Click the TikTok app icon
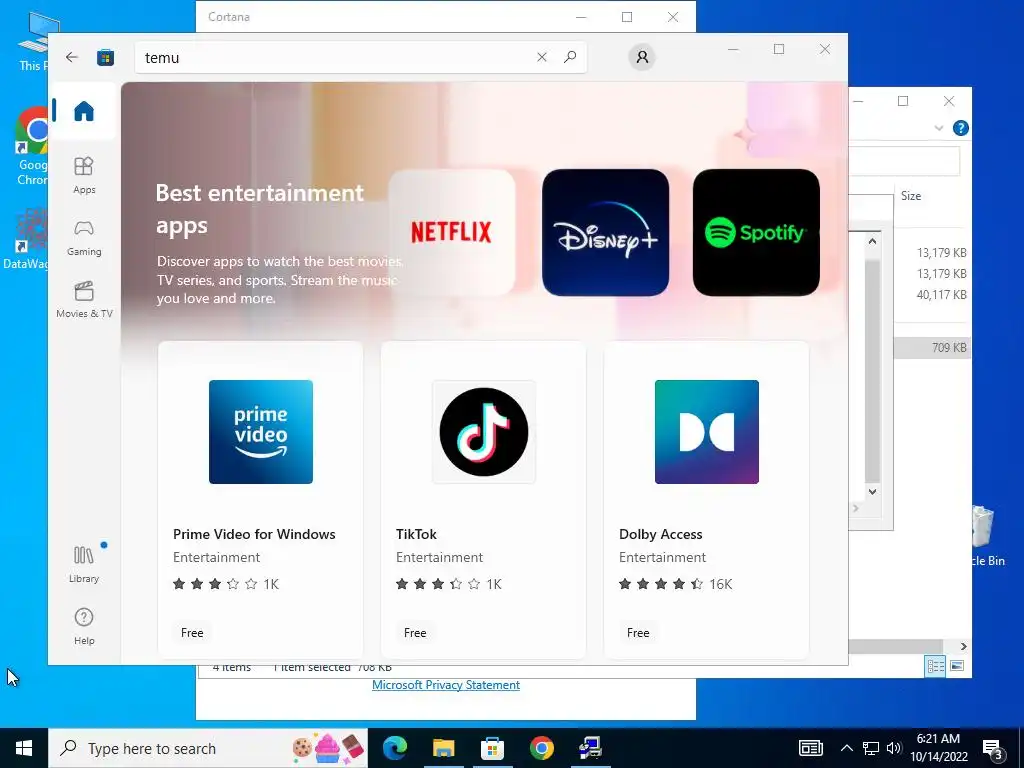The height and width of the screenshot is (768, 1024). [484, 432]
